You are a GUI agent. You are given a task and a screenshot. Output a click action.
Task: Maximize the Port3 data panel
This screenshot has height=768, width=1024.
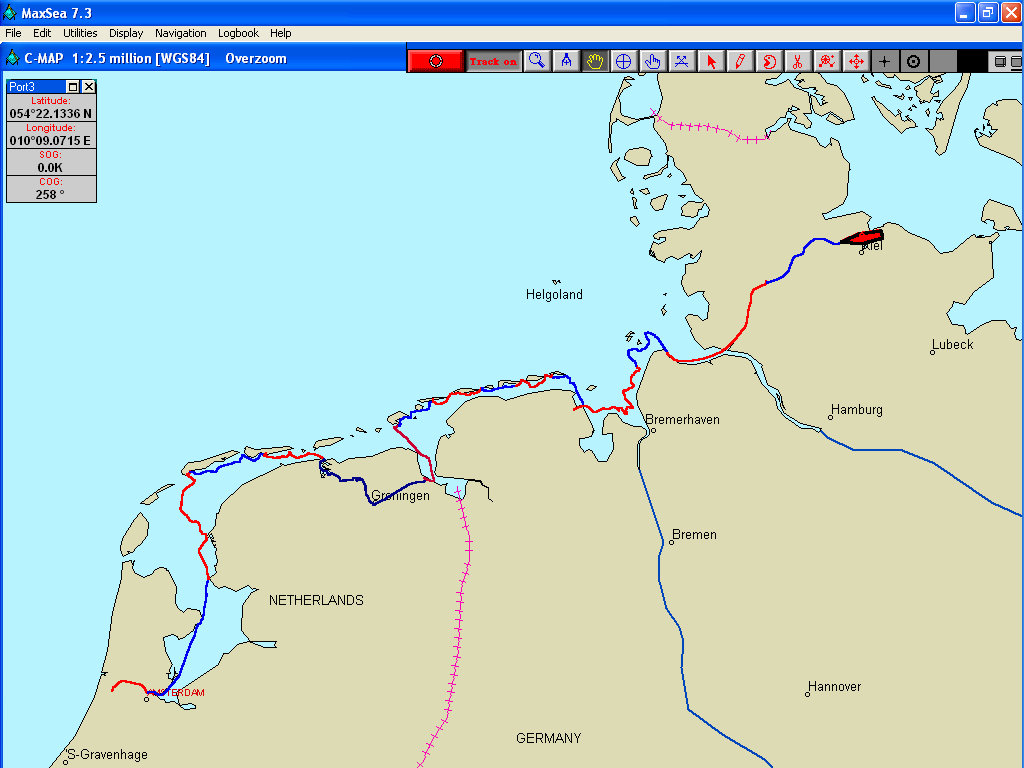point(73,87)
